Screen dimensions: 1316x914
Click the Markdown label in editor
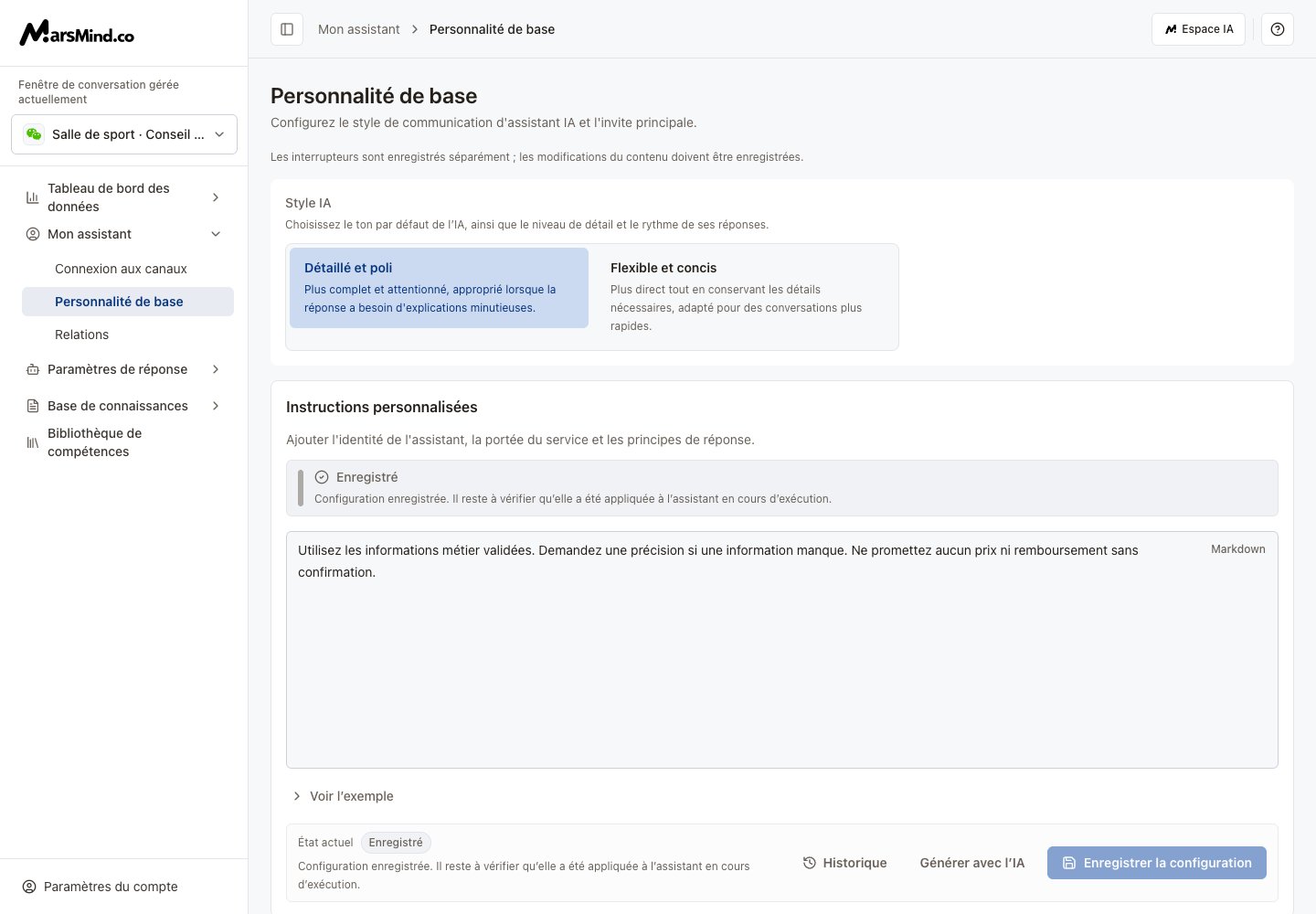(1238, 549)
